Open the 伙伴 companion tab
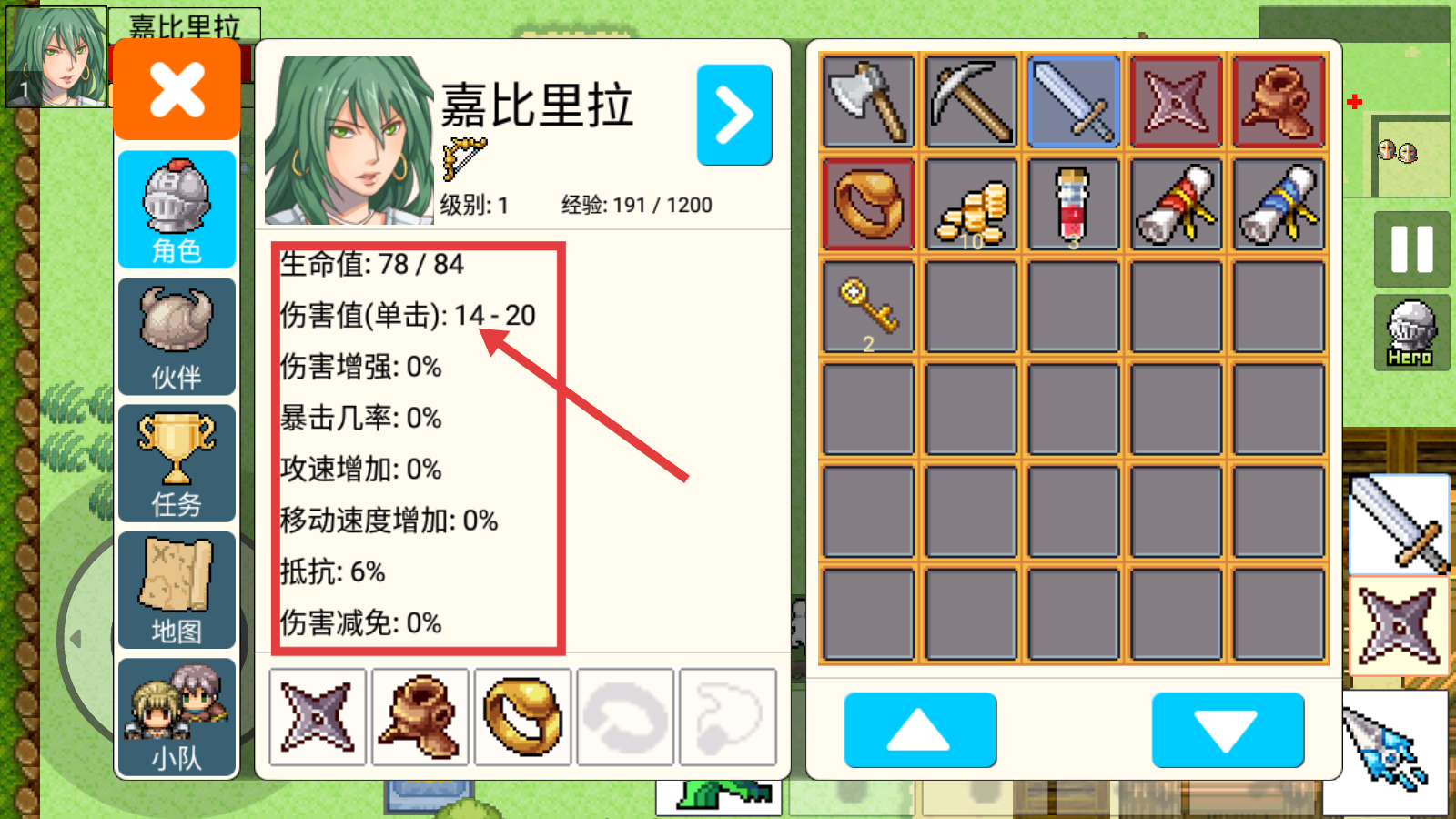The width and height of the screenshot is (1456, 819). coord(177,337)
